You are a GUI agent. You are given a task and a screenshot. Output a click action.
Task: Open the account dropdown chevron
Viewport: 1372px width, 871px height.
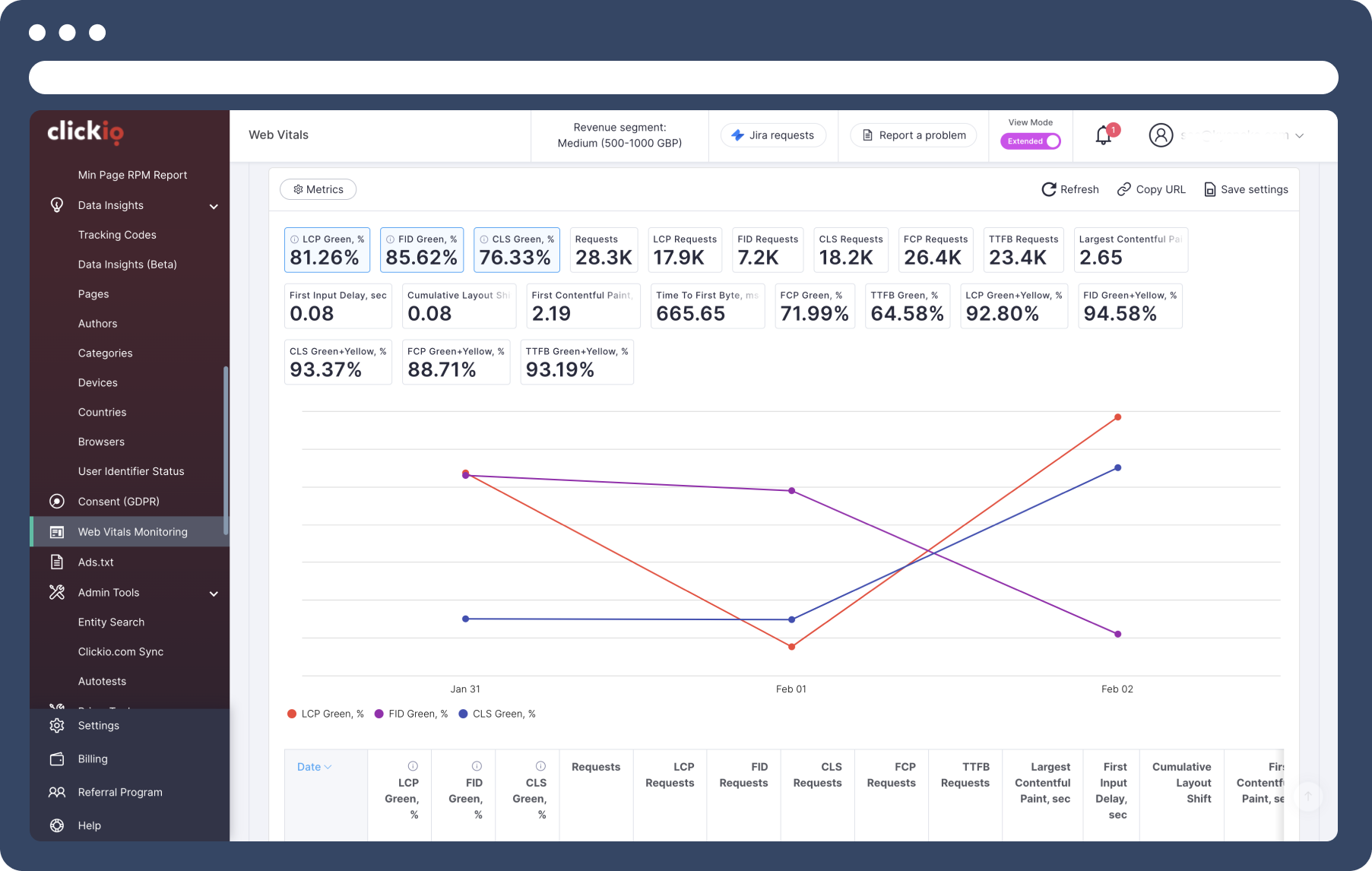coord(1300,136)
